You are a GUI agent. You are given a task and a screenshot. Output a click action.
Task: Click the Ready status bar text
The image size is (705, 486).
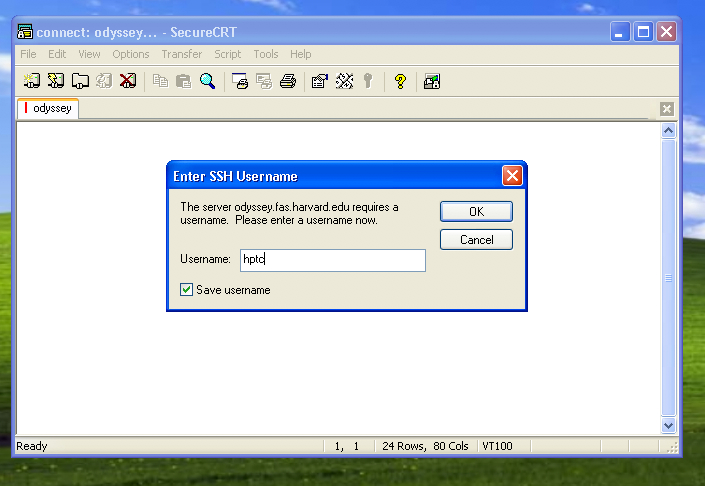[x=31, y=446]
